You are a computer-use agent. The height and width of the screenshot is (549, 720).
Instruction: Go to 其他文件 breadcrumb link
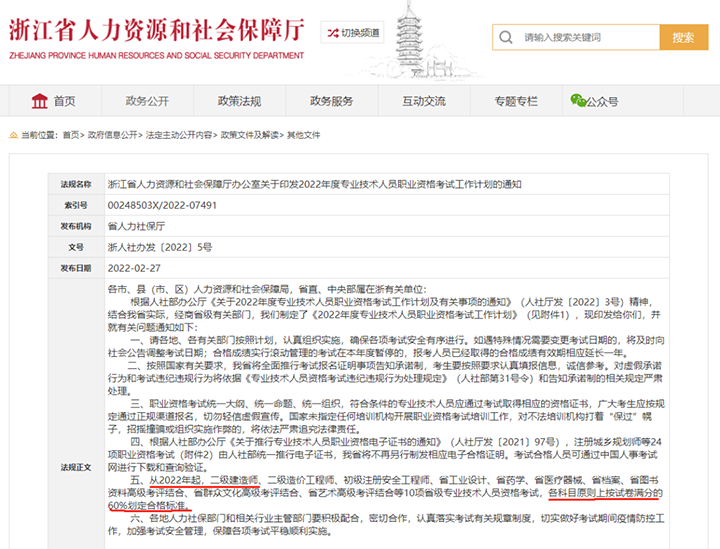[x=304, y=135]
